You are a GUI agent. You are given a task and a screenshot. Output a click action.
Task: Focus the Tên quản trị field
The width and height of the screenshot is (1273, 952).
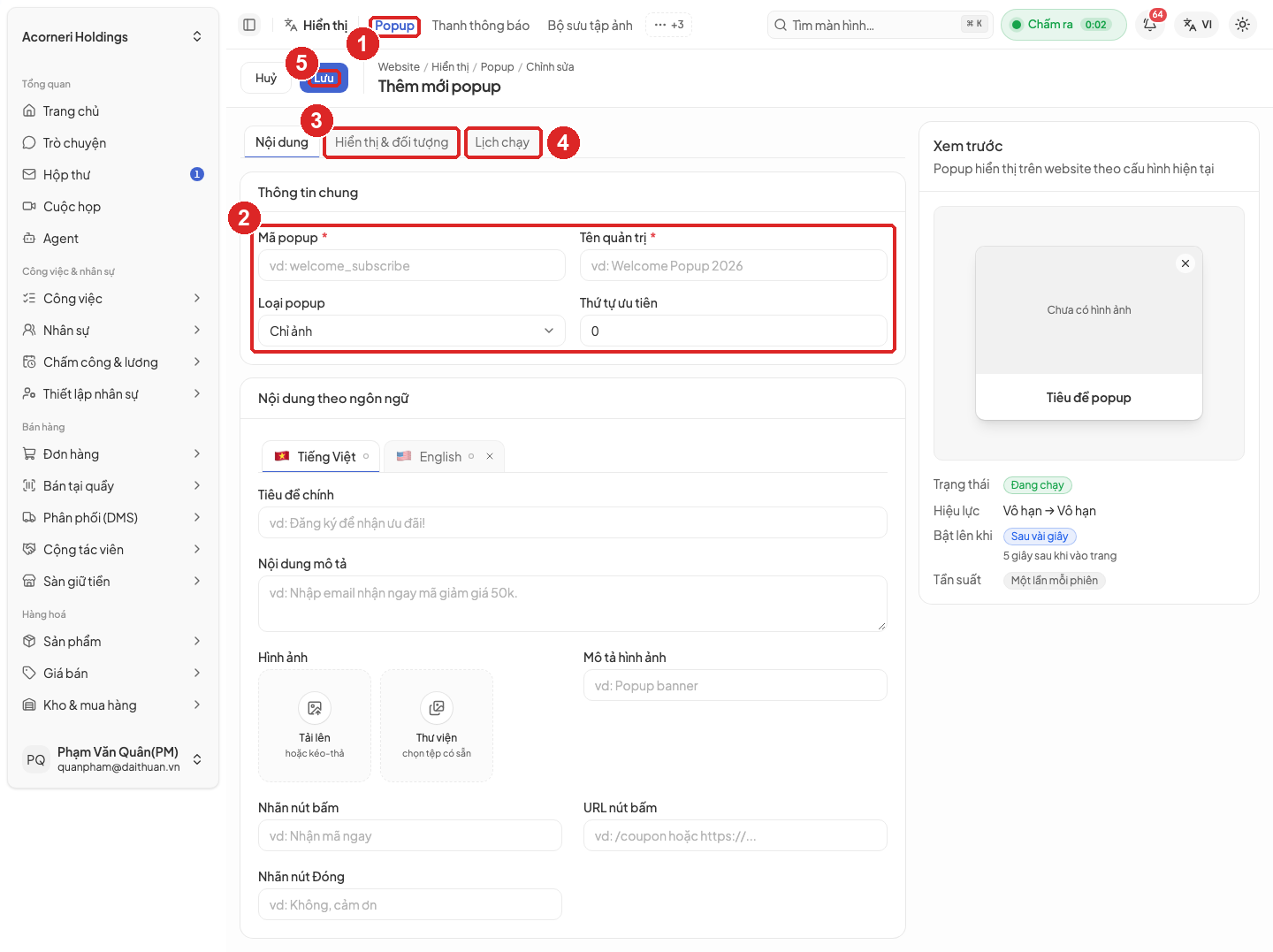[734, 265]
